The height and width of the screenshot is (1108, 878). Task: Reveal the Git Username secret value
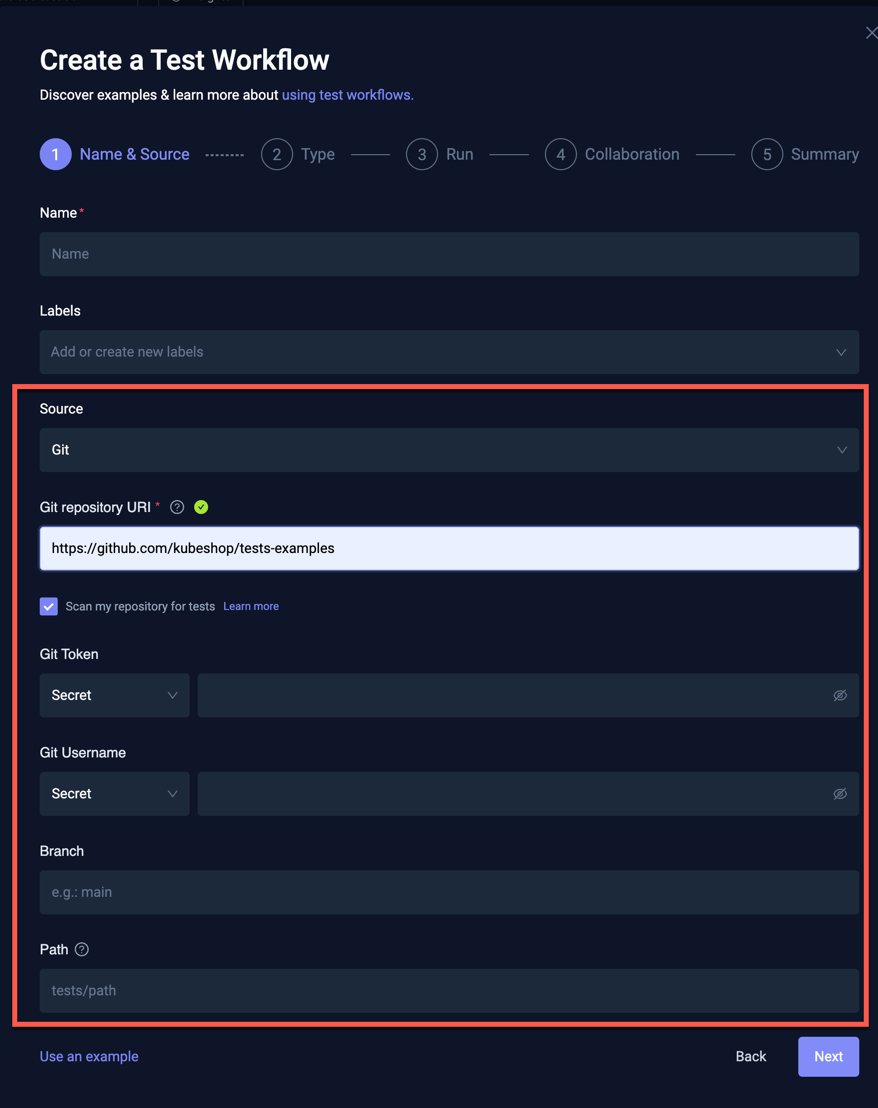(840, 793)
